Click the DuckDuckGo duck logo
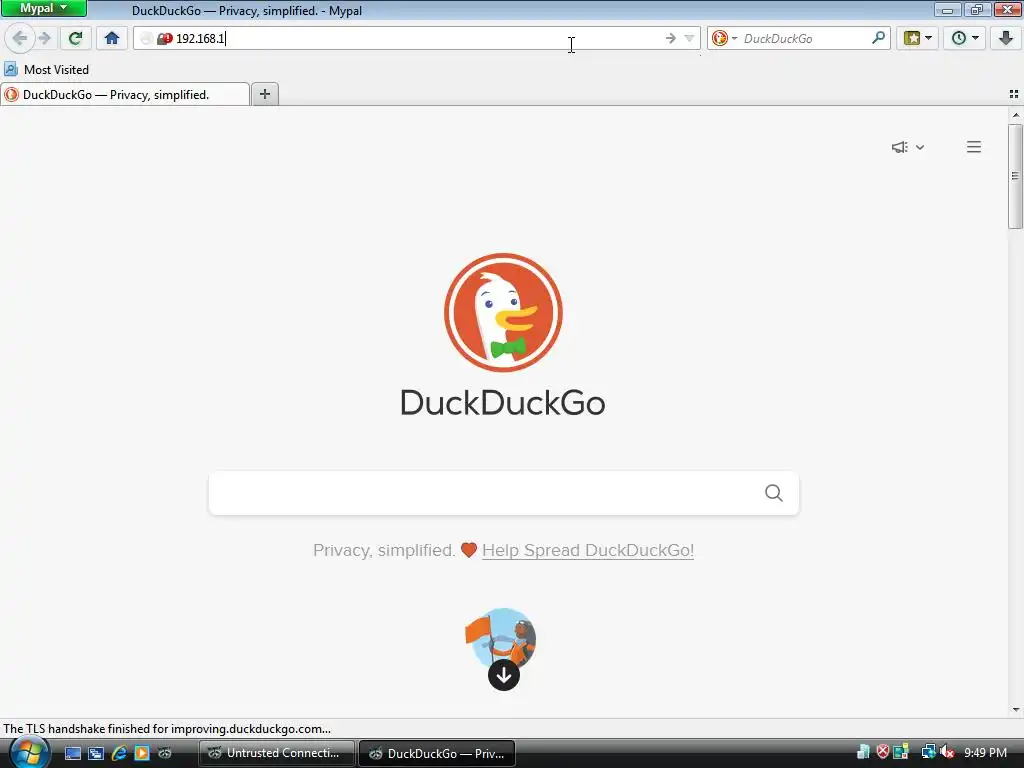The width and height of the screenshot is (1024, 768). tap(503, 312)
